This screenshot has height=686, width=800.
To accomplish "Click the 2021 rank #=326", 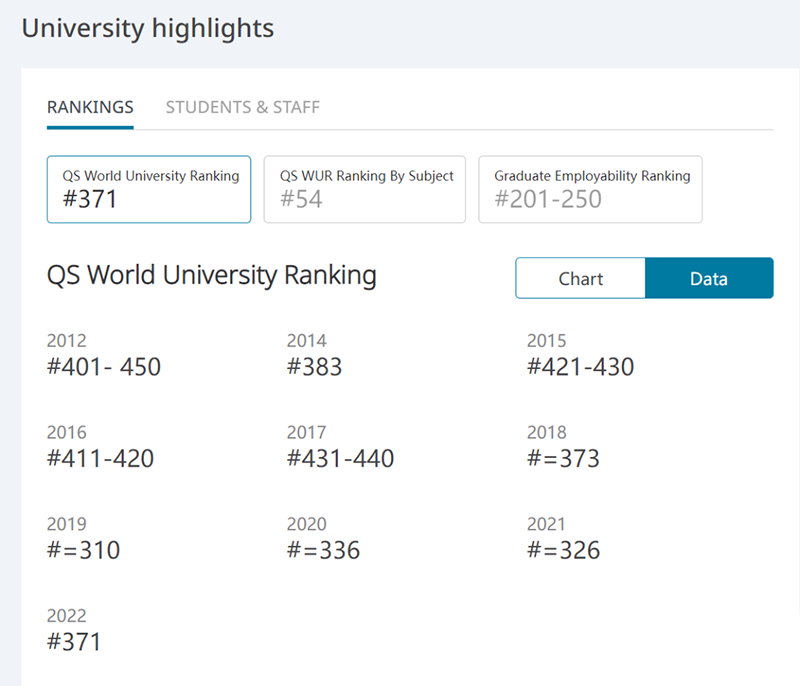I will [563, 550].
